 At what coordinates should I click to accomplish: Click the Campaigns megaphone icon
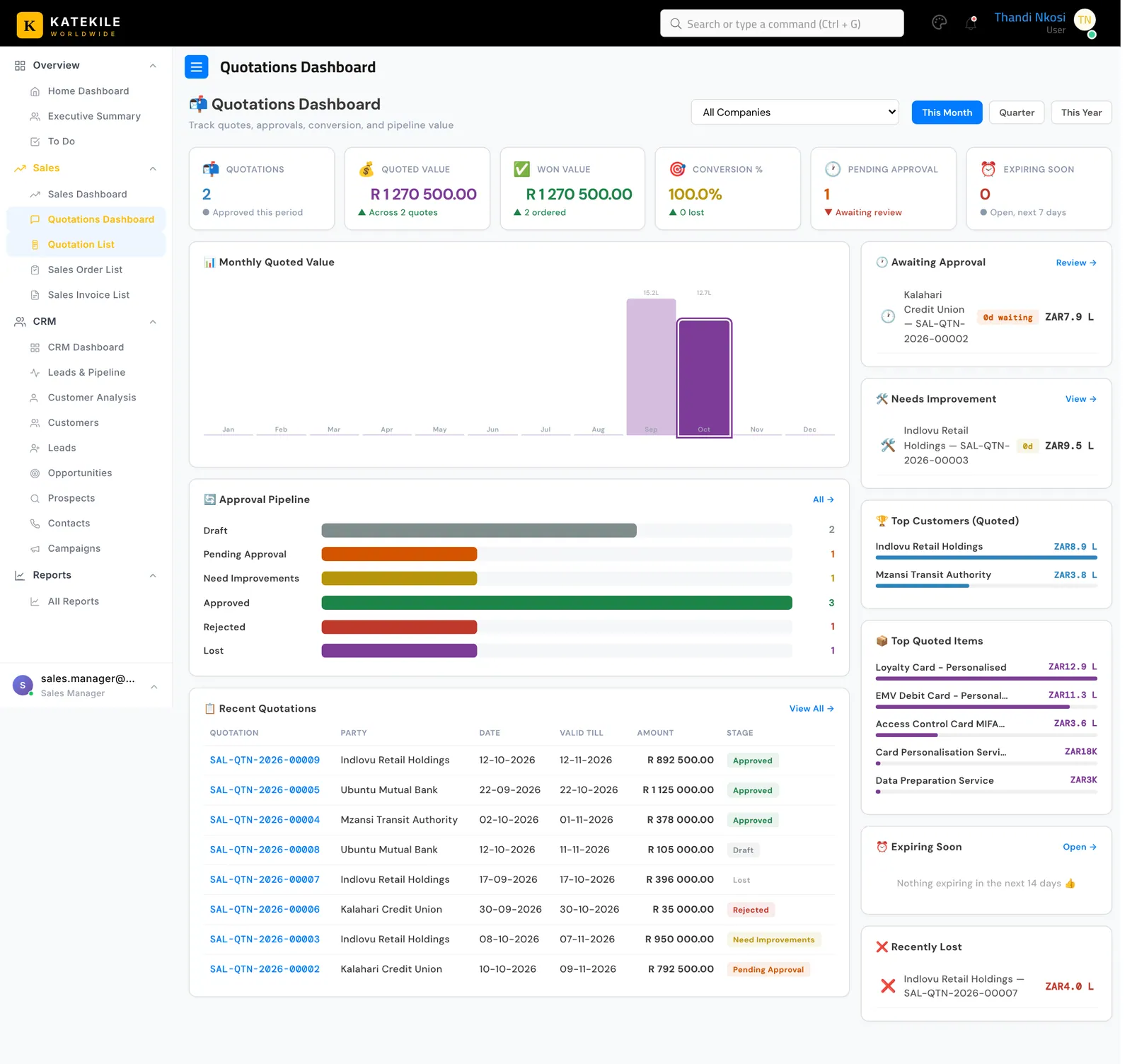[35, 548]
